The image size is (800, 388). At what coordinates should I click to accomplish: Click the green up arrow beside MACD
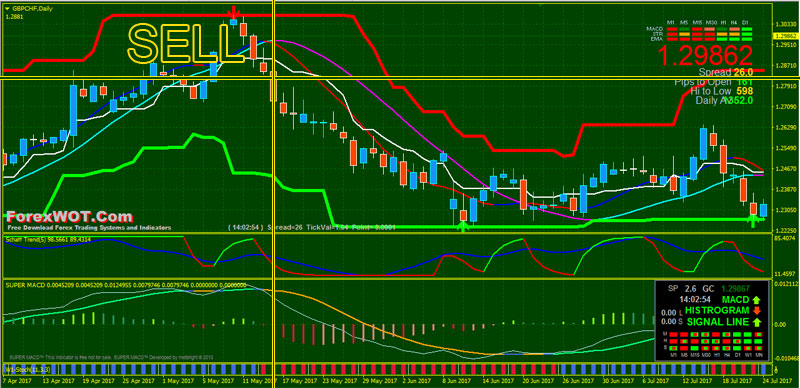(757, 300)
